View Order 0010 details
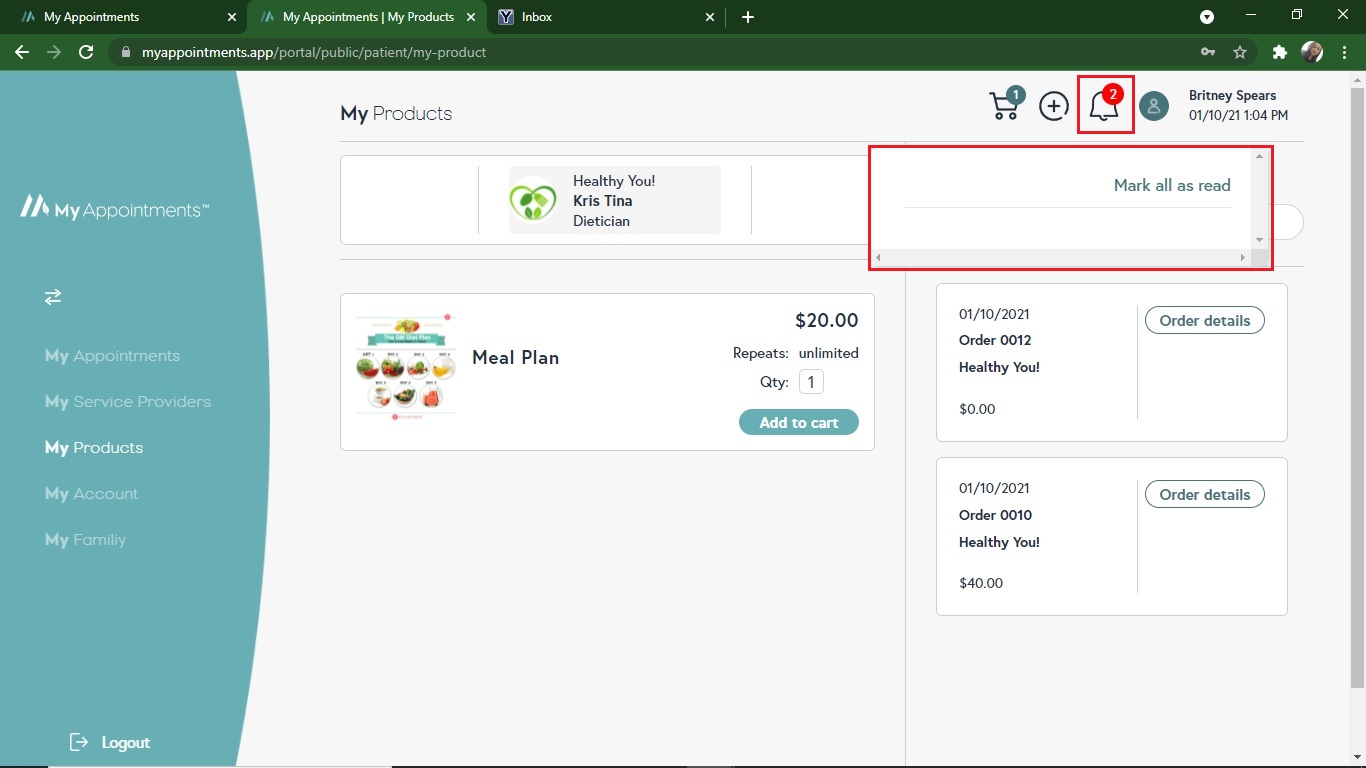The height and width of the screenshot is (768, 1366). click(1204, 495)
